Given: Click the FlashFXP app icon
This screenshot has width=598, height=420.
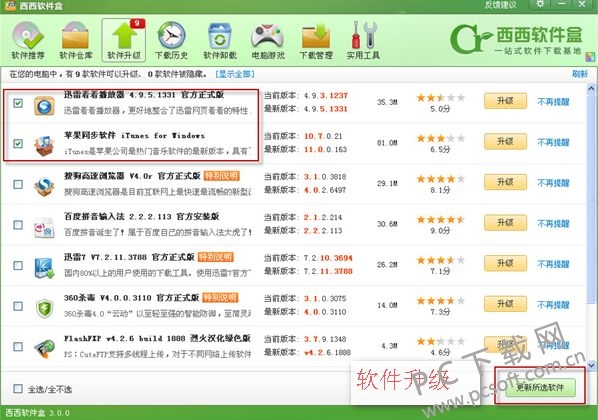Looking at the screenshot, I should (44, 349).
